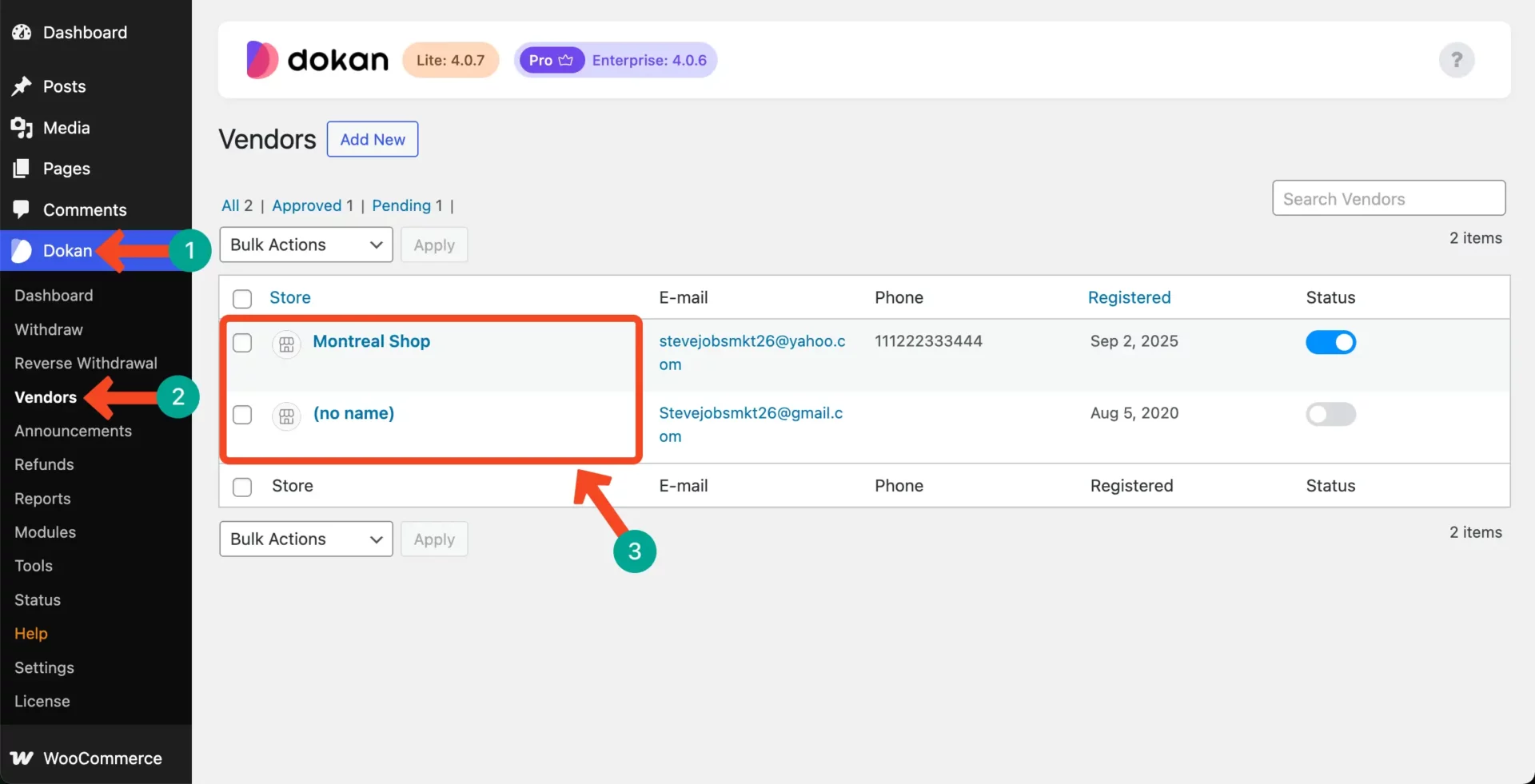The image size is (1535, 784).
Task: Click the top Apply button
Action: 434,245
